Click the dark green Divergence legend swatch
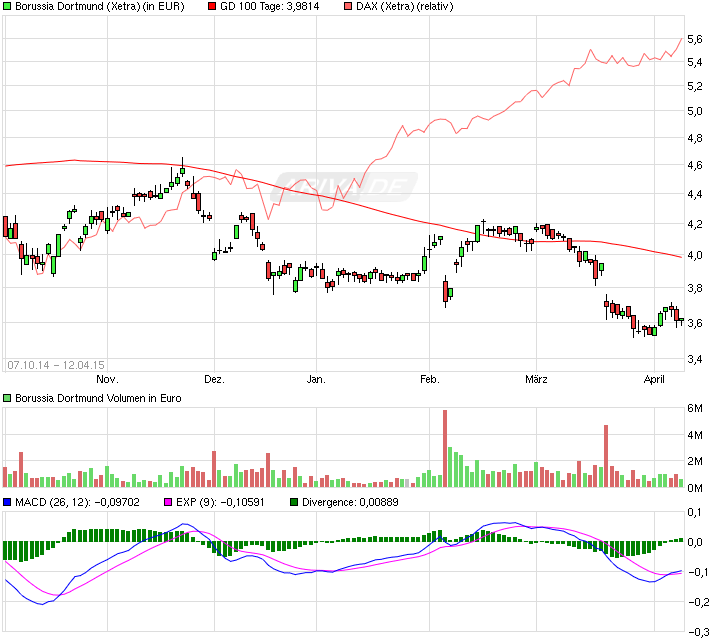The width and height of the screenshot is (726, 640). 294,502
